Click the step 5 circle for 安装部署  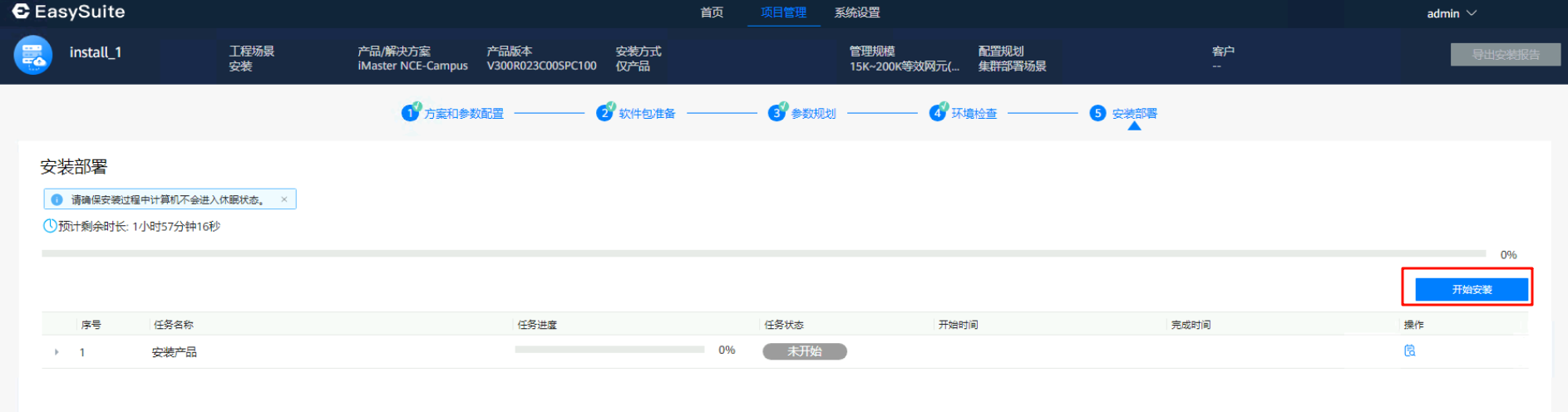[1097, 113]
